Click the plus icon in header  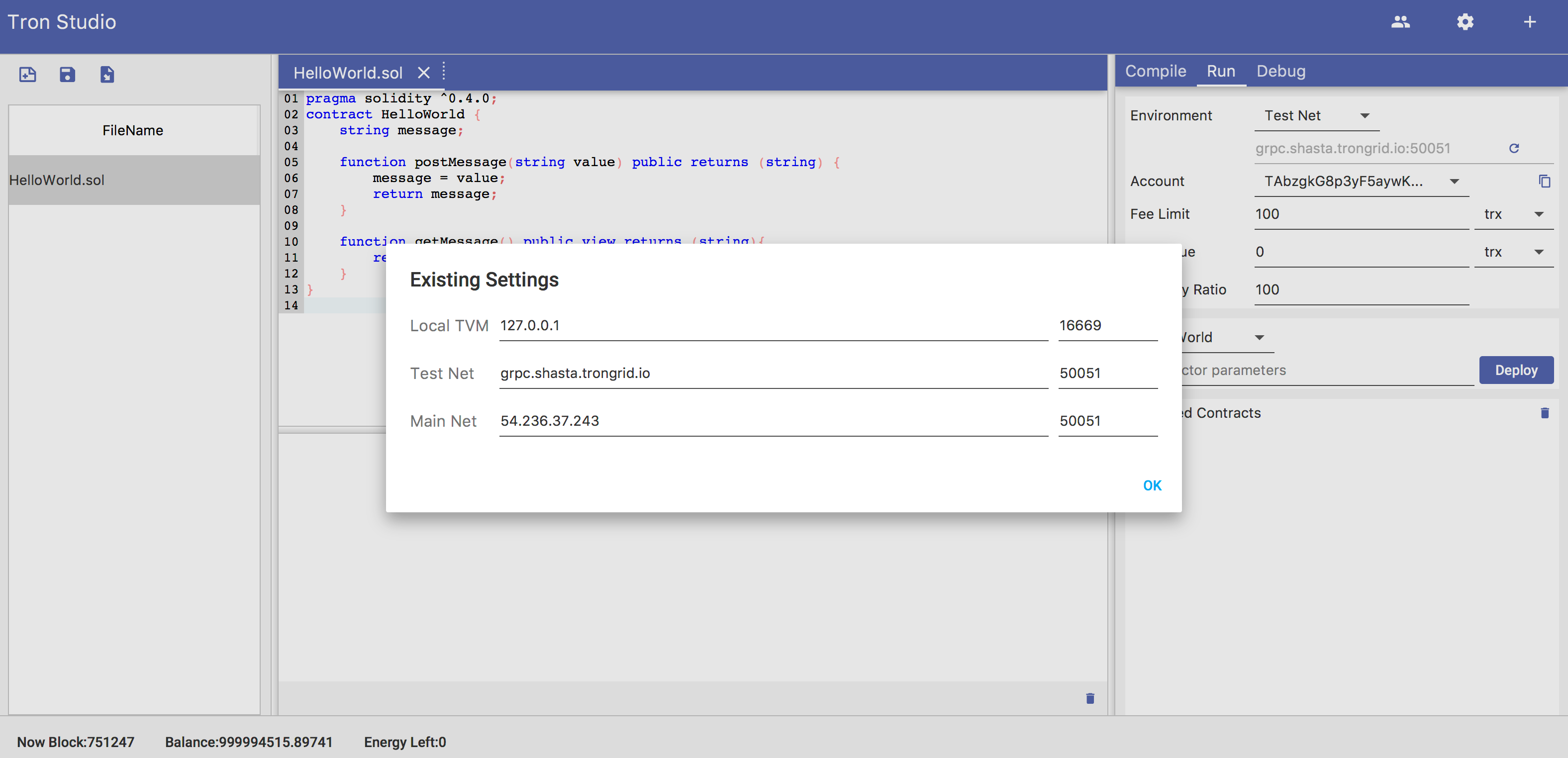(x=1529, y=22)
